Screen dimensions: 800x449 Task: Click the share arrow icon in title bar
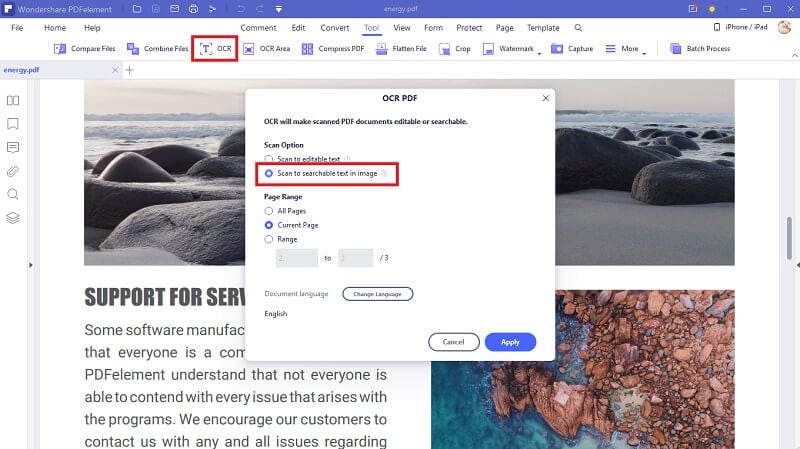click(212, 9)
